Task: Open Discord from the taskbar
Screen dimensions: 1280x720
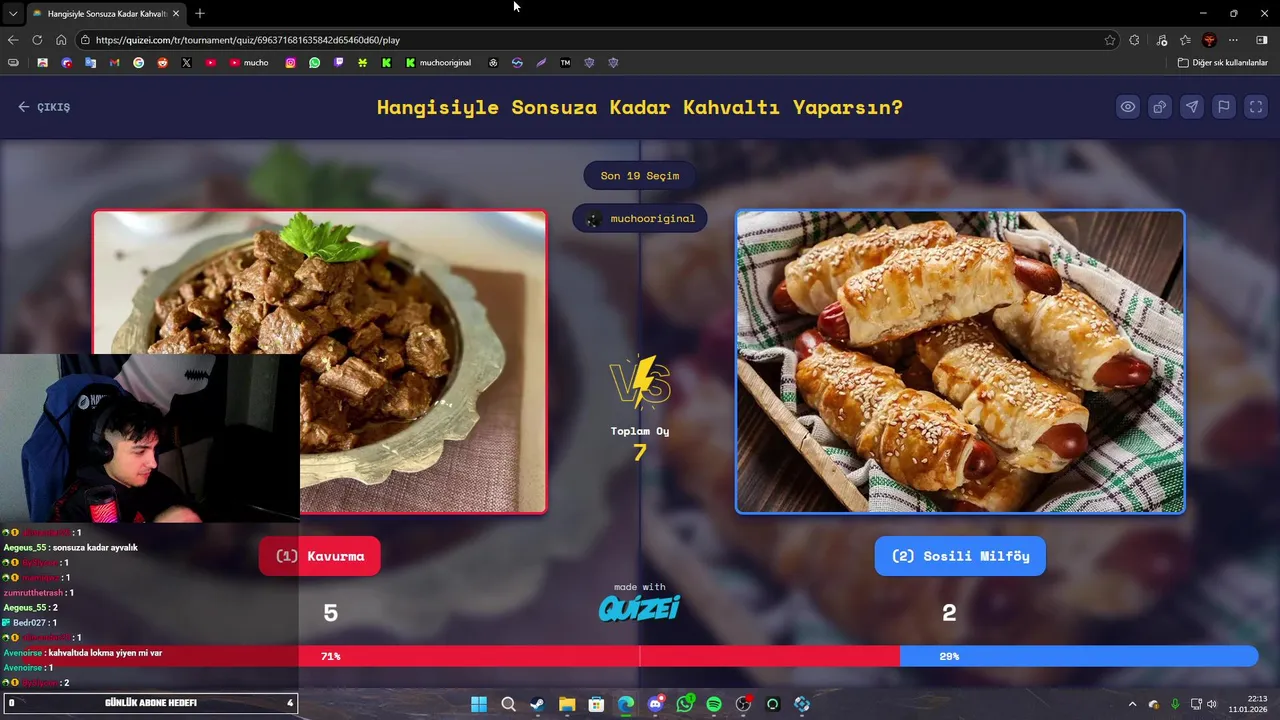Action: coord(655,704)
